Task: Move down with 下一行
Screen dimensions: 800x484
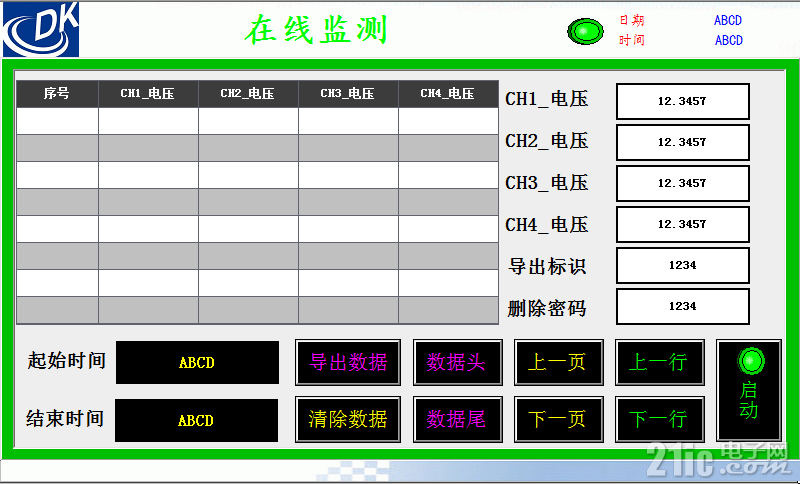Action: point(660,419)
